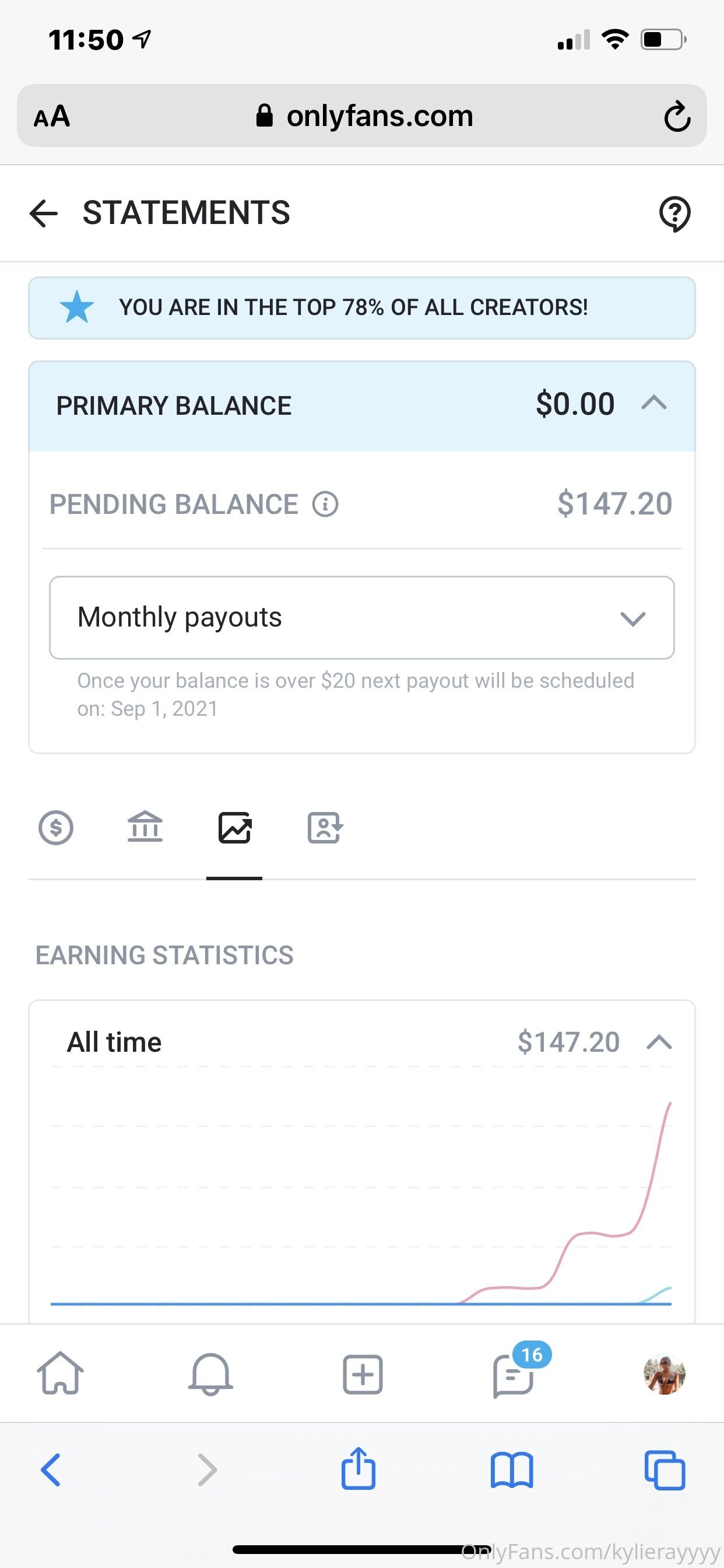Go back using the Statements arrow
724x1568 pixels.
tap(43, 213)
